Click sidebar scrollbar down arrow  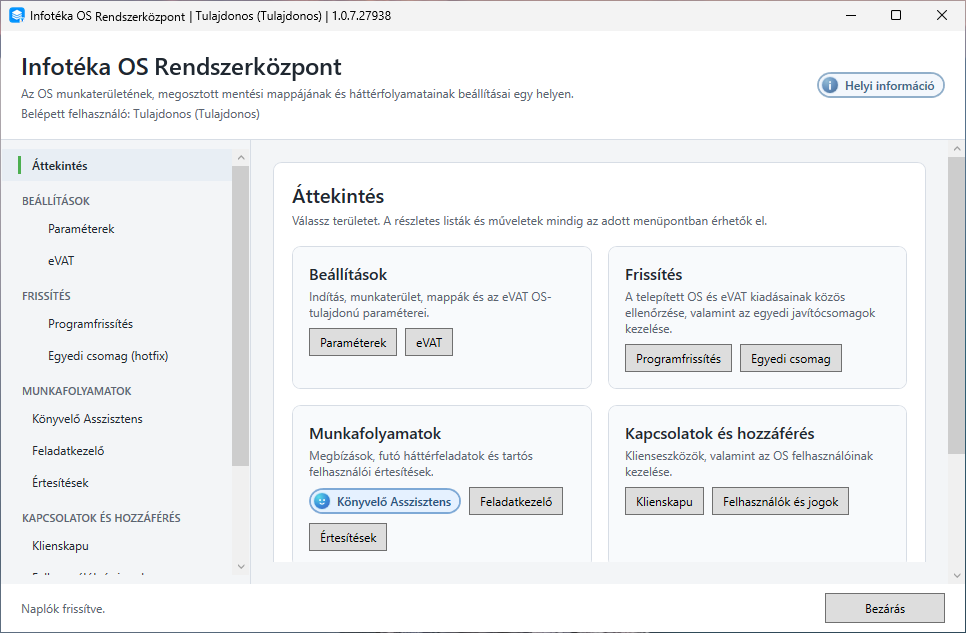tap(241, 566)
